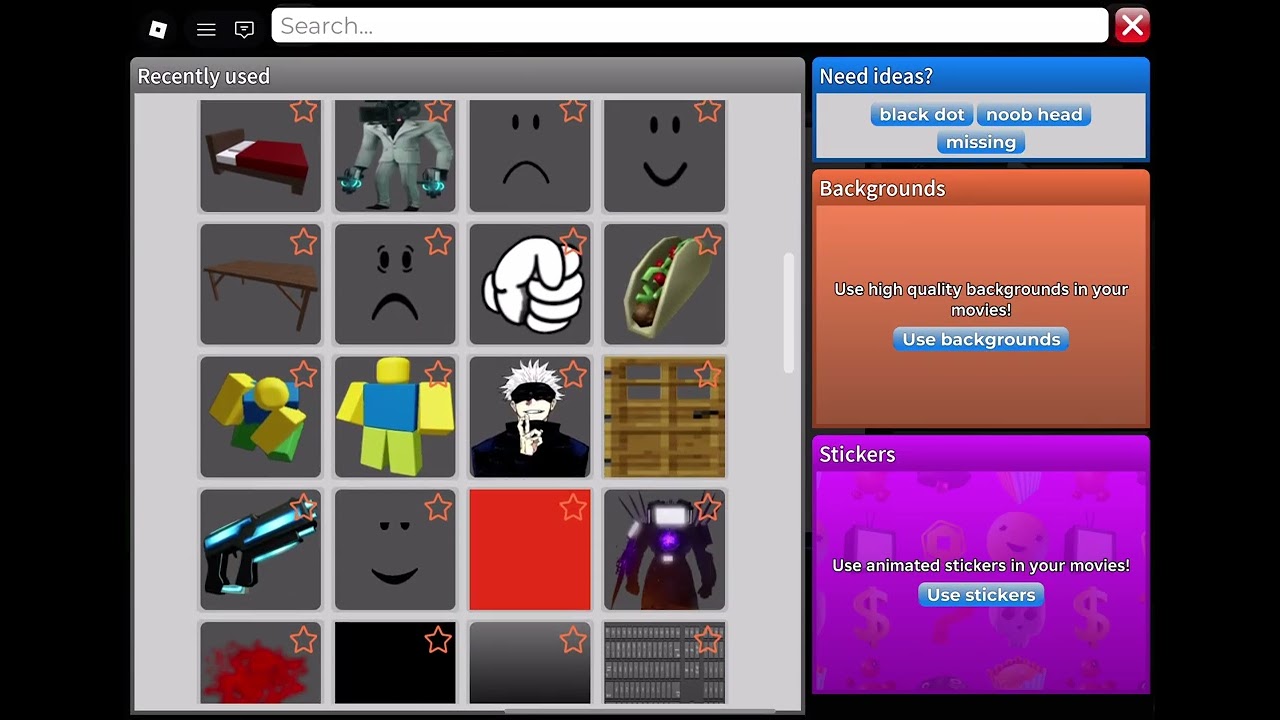Click the Backgrounds panel heading
1280x720 pixels.
pyautogui.click(x=882, y=188)
